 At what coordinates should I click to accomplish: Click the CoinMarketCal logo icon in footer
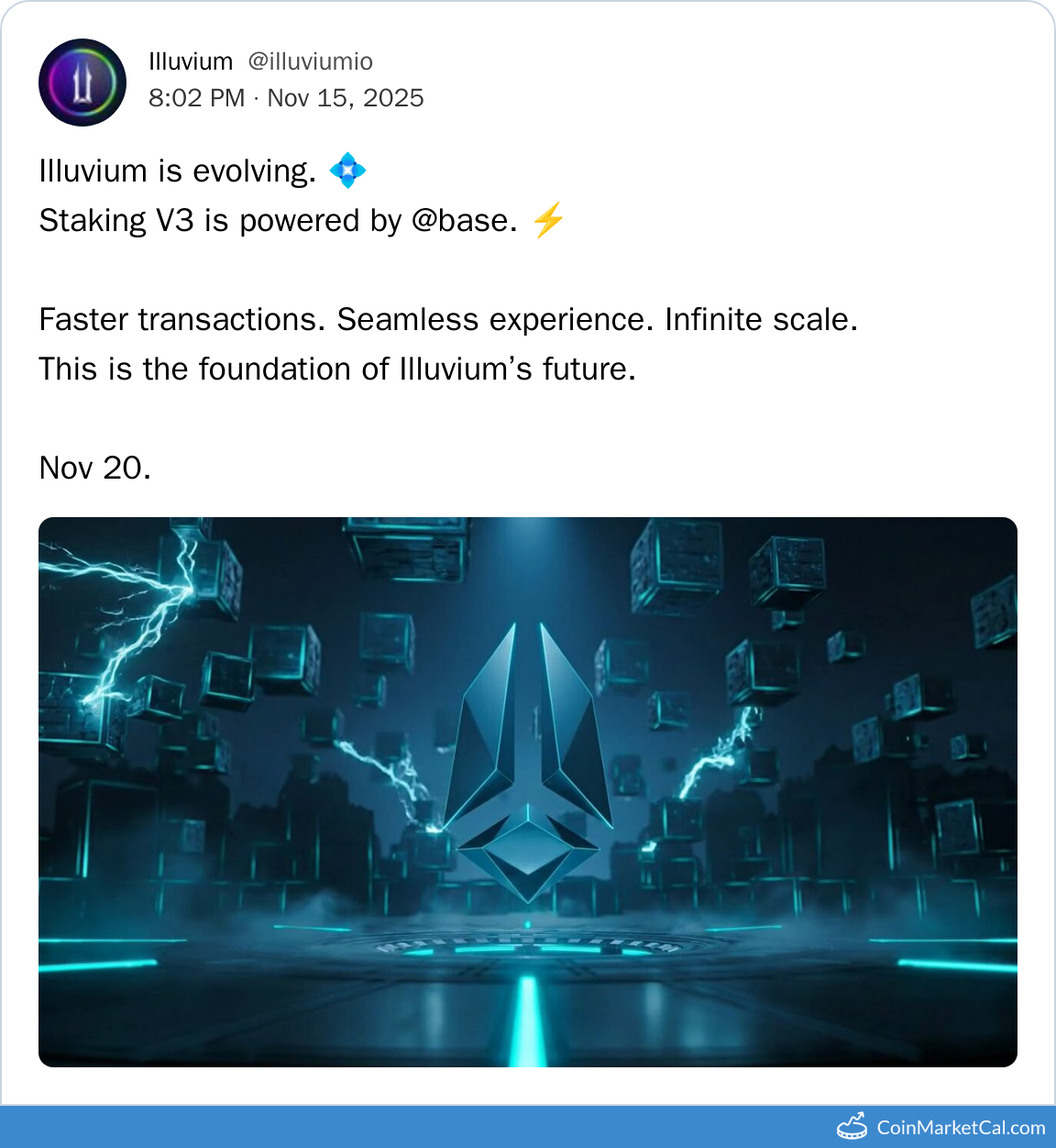click(x=852, y=1127)
